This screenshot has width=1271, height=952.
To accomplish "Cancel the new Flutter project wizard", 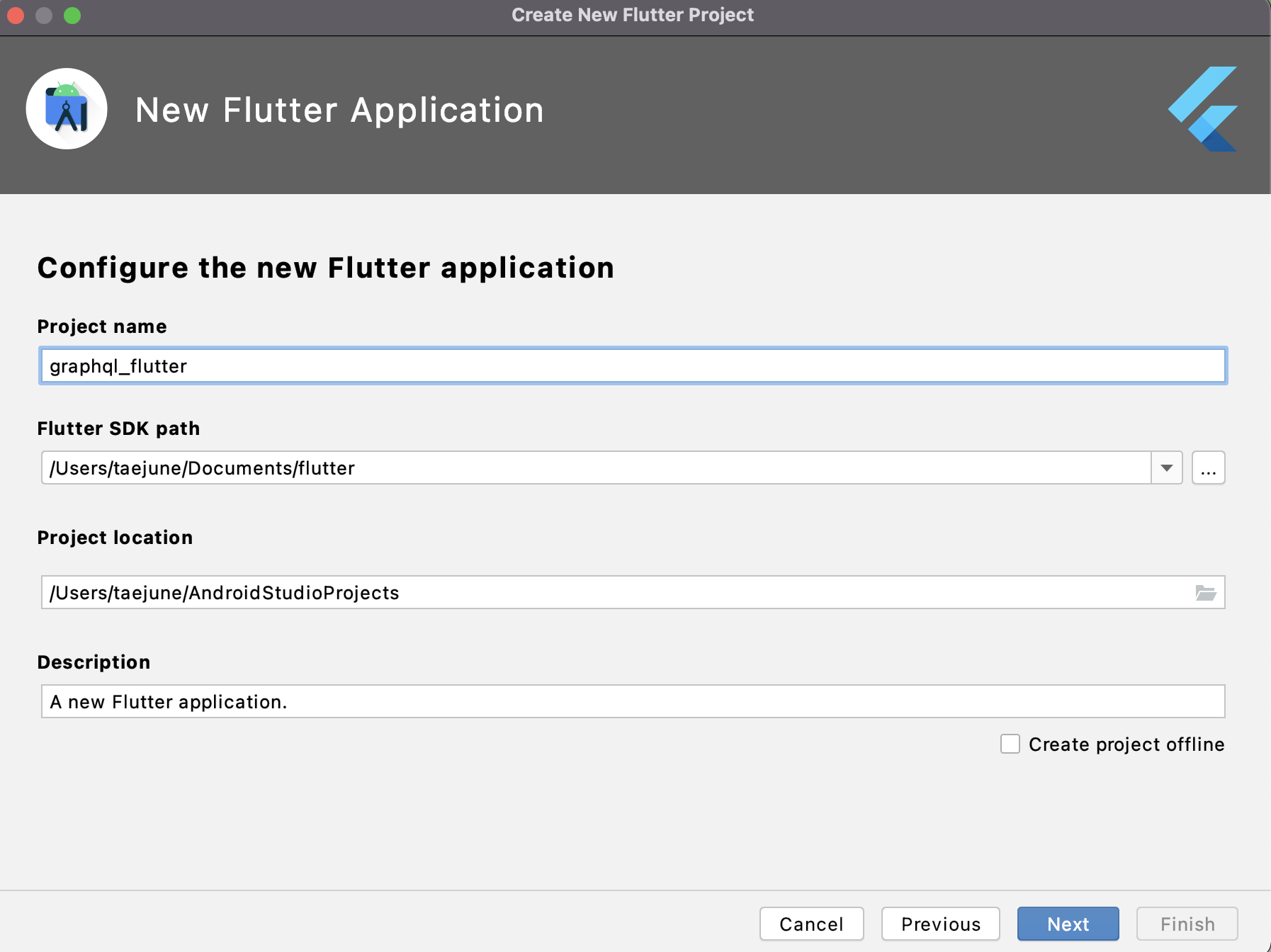I will click(812, 924).
